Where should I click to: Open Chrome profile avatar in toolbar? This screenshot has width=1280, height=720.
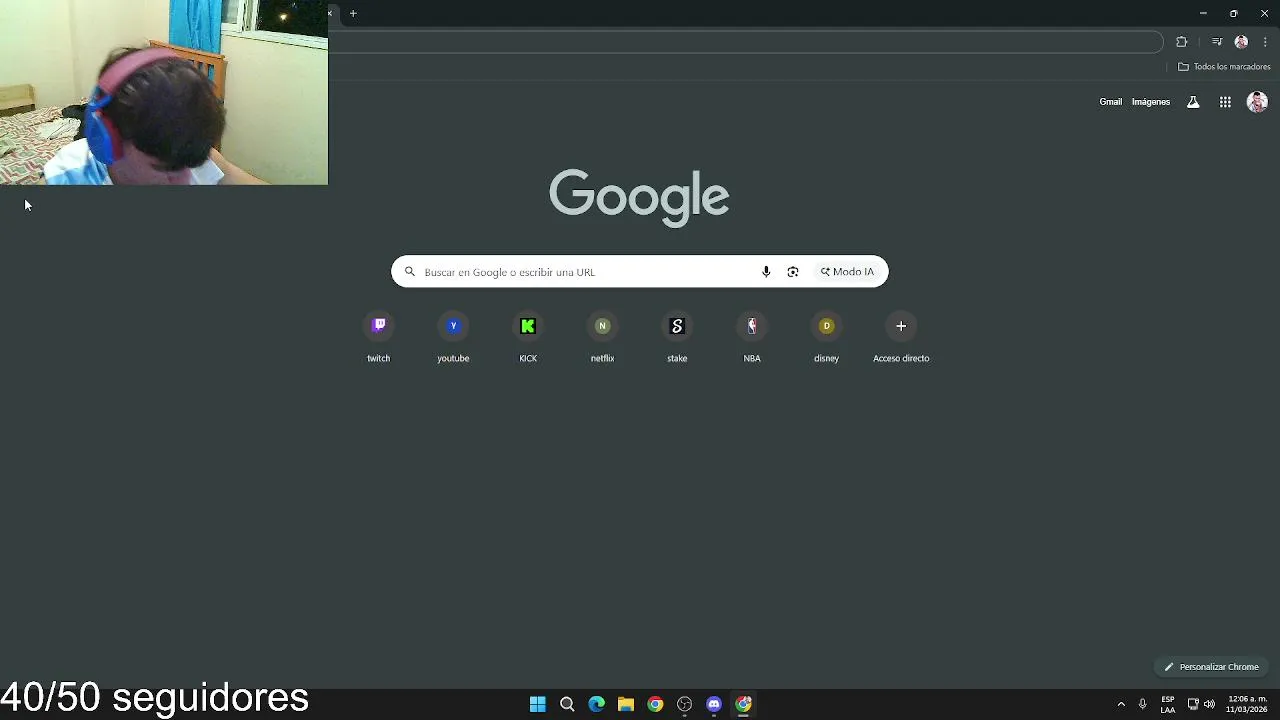point(1241,42)
